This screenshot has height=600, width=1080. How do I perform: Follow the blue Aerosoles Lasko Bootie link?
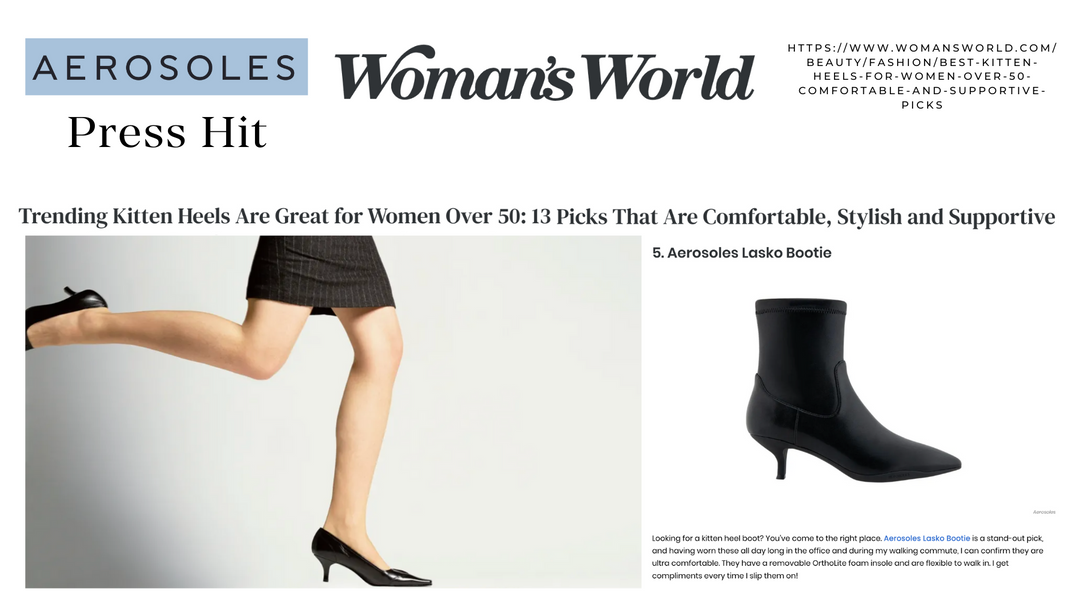[x=926, y=538]
